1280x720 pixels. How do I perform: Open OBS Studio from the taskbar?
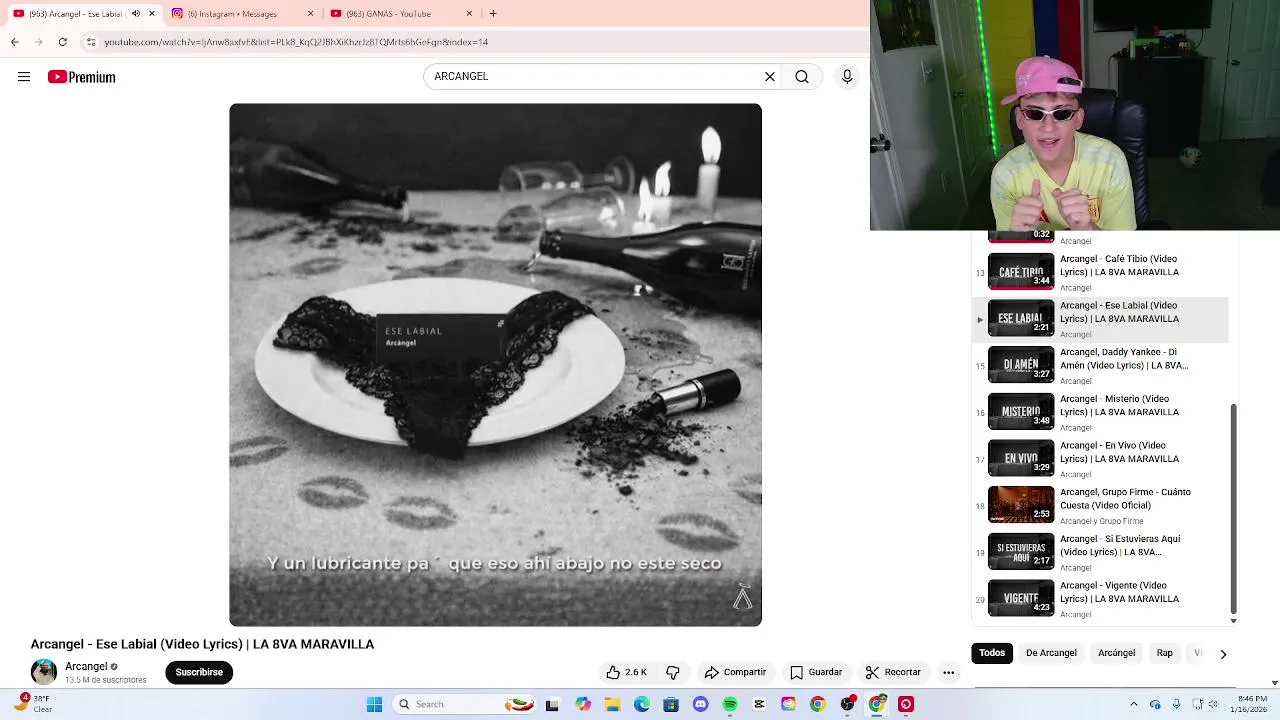click(x=847, y=704)
